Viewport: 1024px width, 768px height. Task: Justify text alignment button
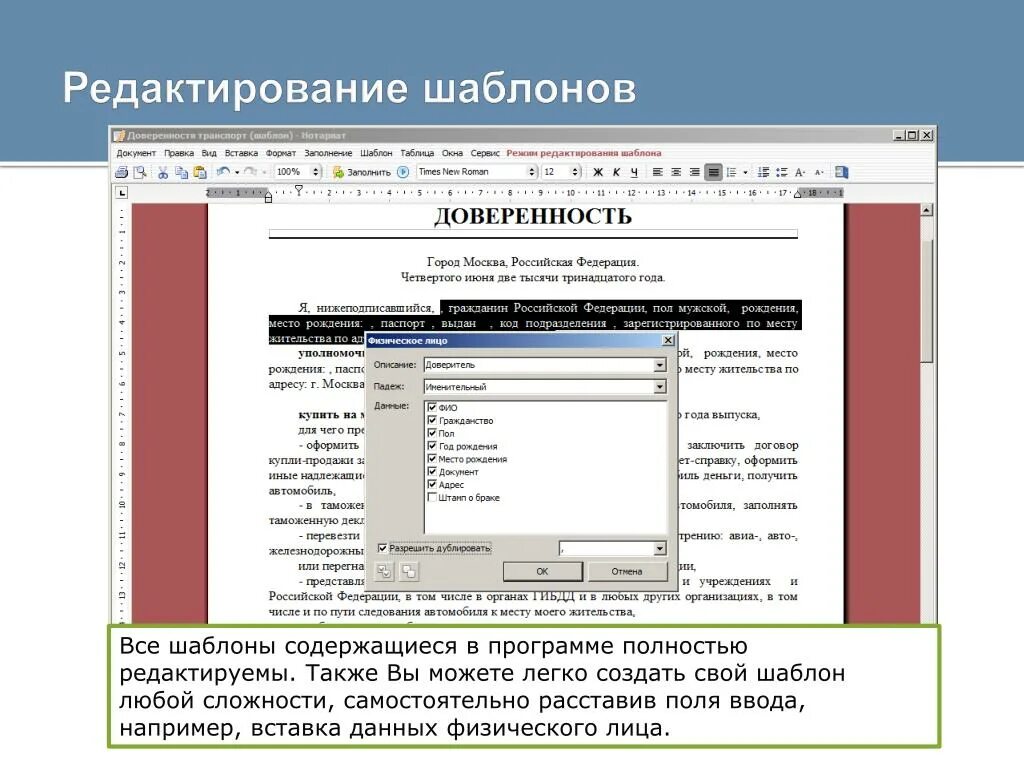(714, 172)
